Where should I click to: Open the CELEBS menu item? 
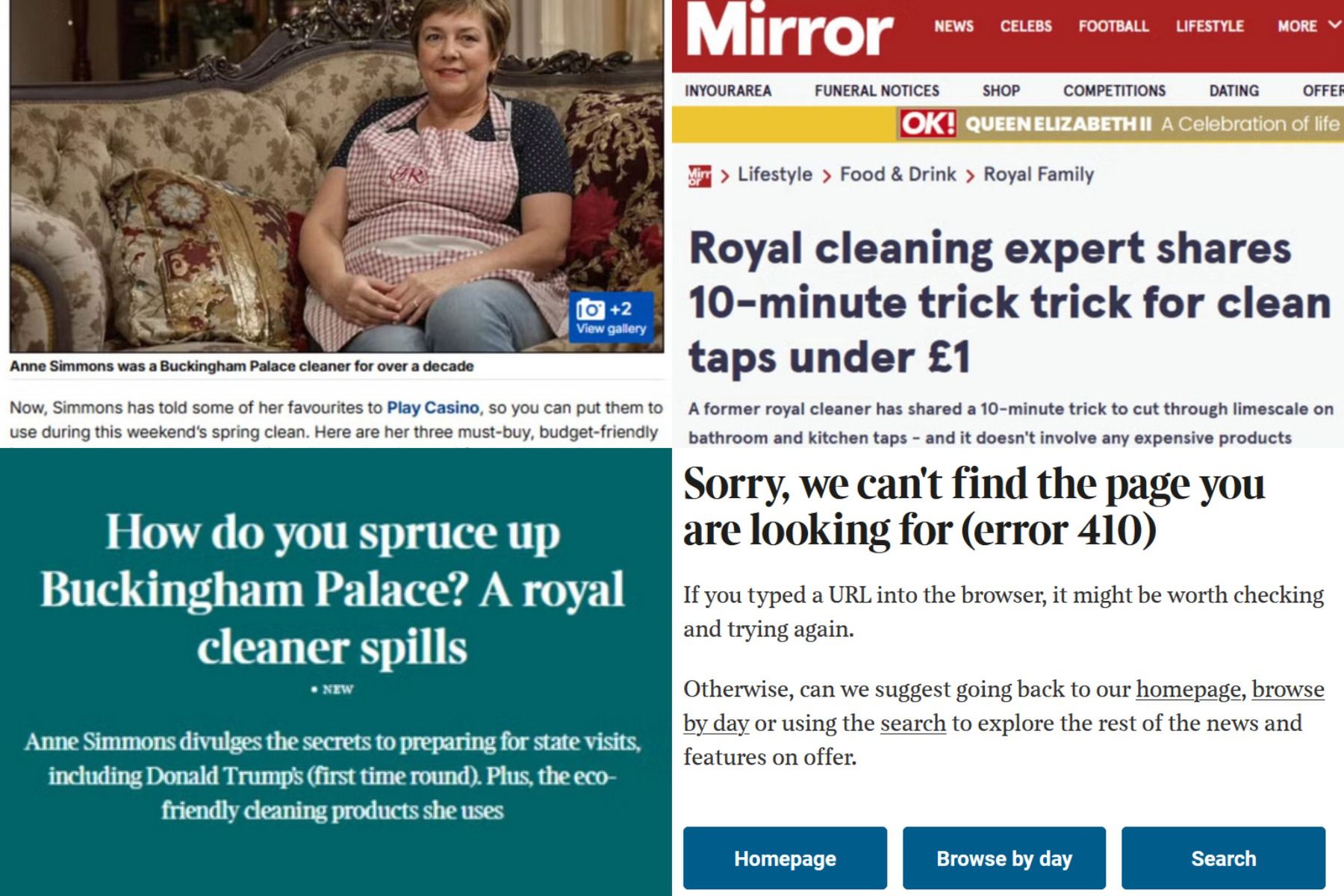1026,26
